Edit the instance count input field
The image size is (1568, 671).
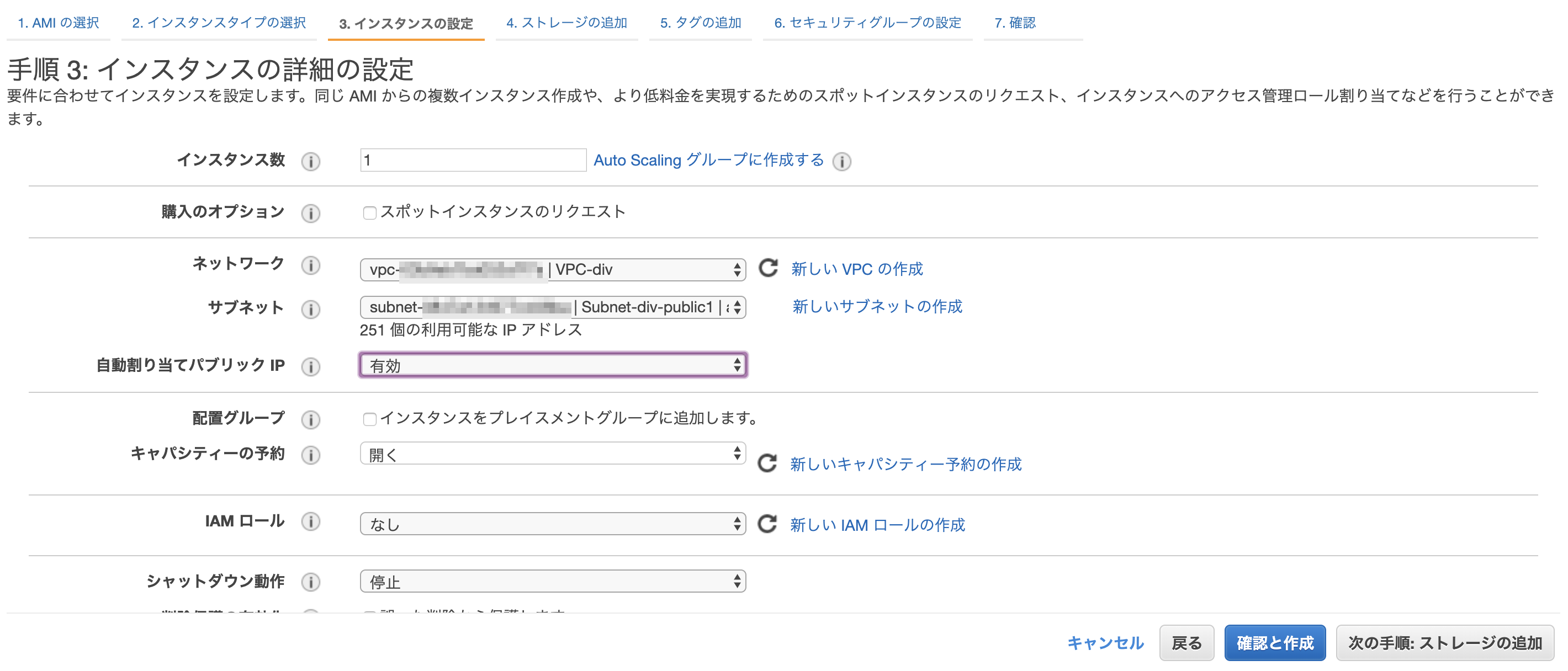pos(473,160)
